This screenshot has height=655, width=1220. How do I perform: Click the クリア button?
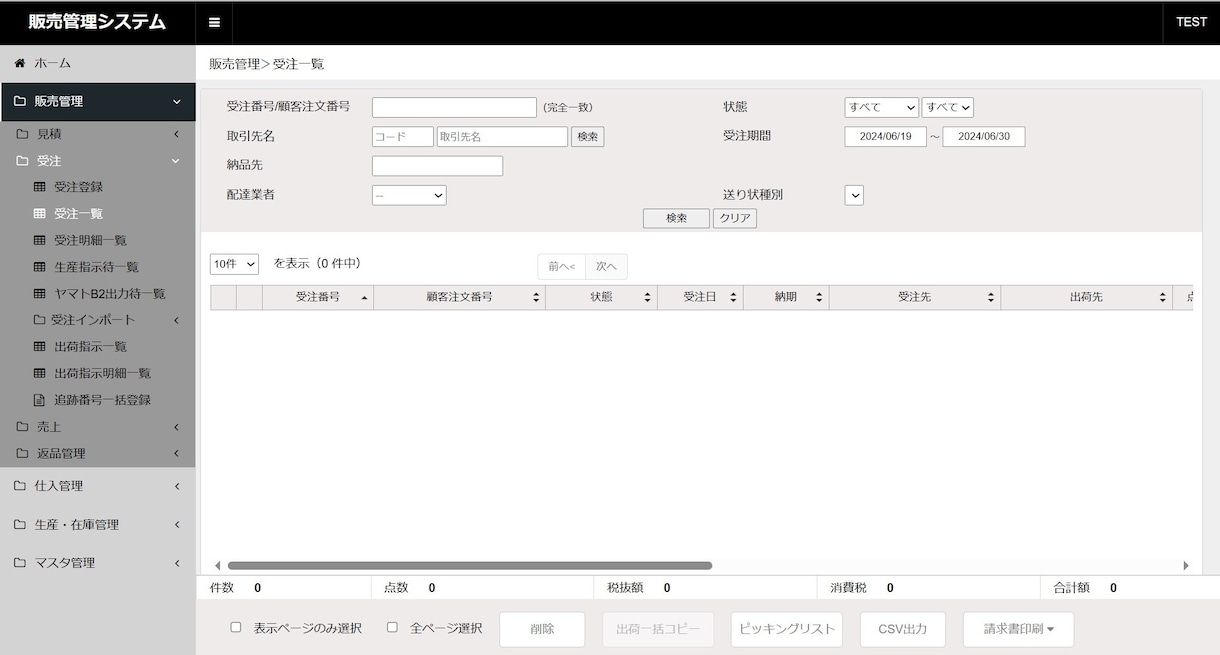[x=735, y=218]
